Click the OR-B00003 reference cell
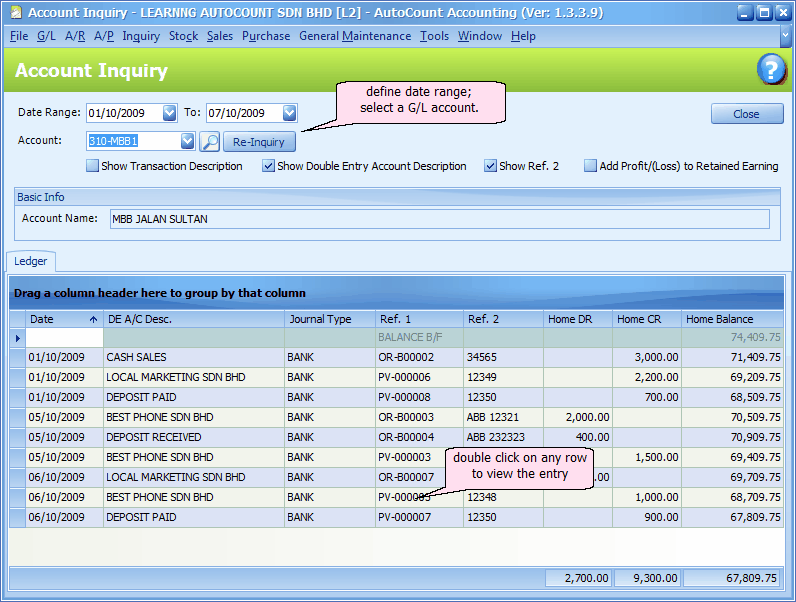This screenshot has width=796, height=602. [419, 417]
